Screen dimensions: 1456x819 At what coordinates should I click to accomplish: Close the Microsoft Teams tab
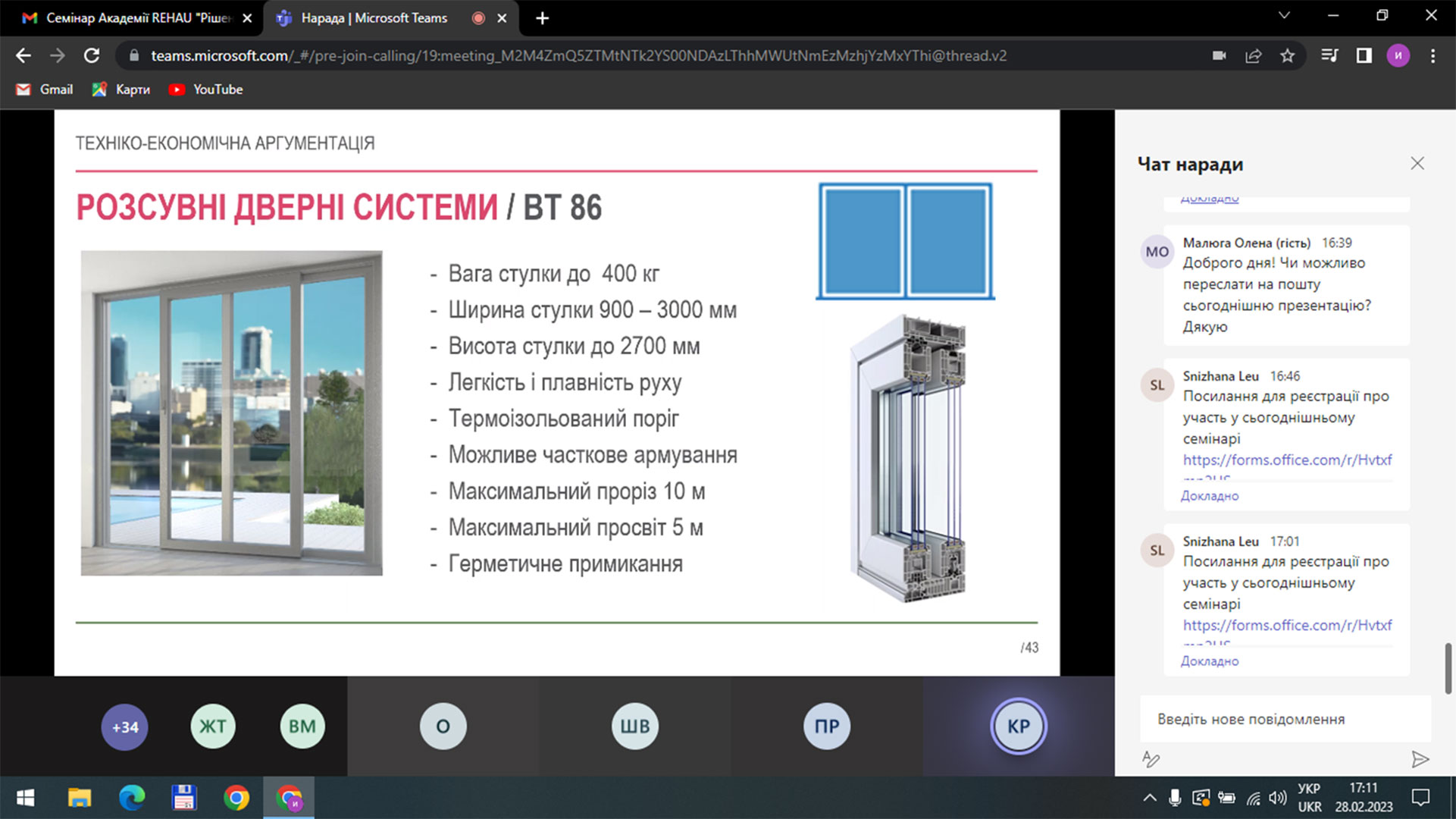(502, 18)
